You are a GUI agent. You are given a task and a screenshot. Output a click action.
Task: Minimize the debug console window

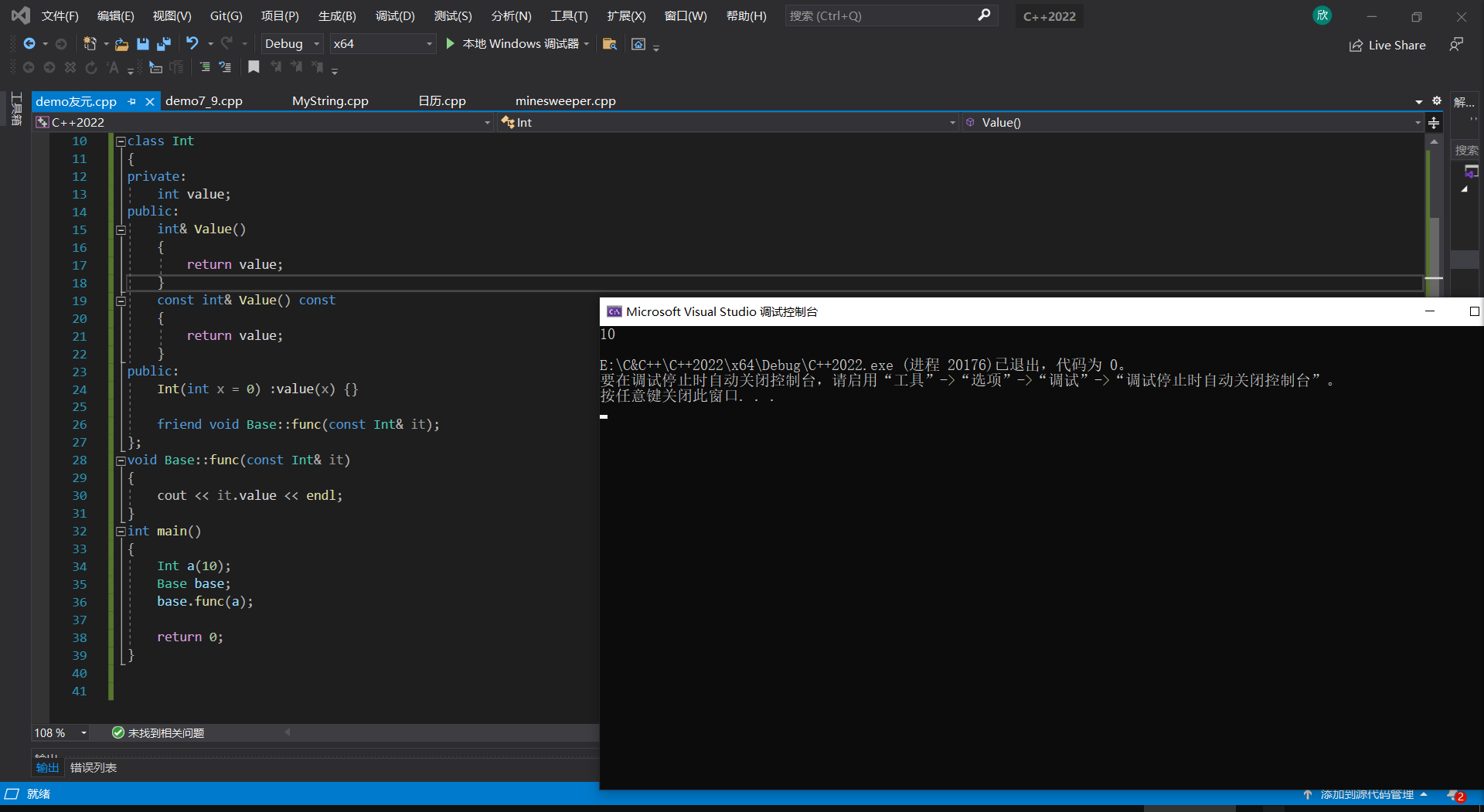coord(1430,311)
